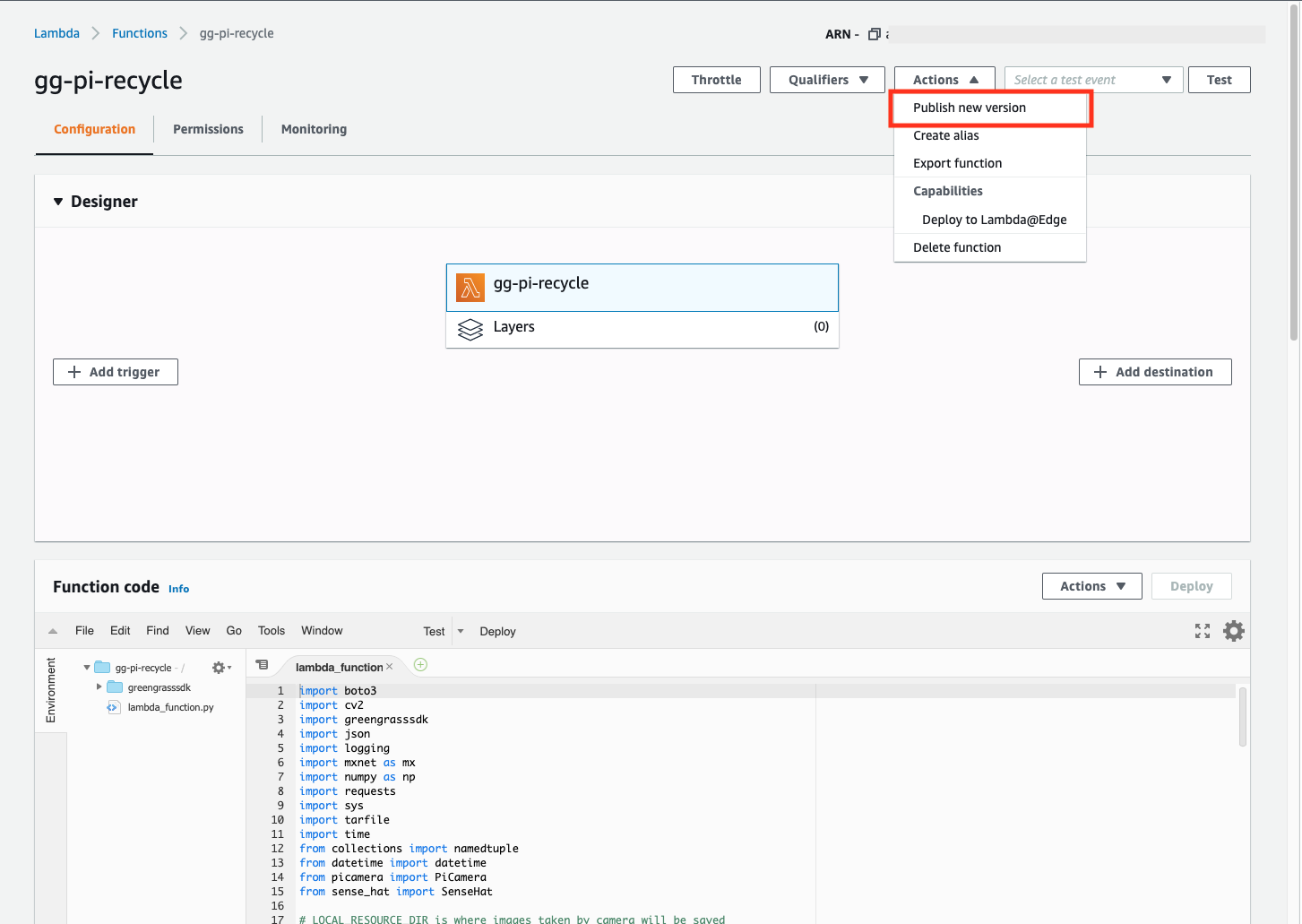
Task: Close the lambda_function editor tab
Action: pyautogui.click(x=389, y=667)
